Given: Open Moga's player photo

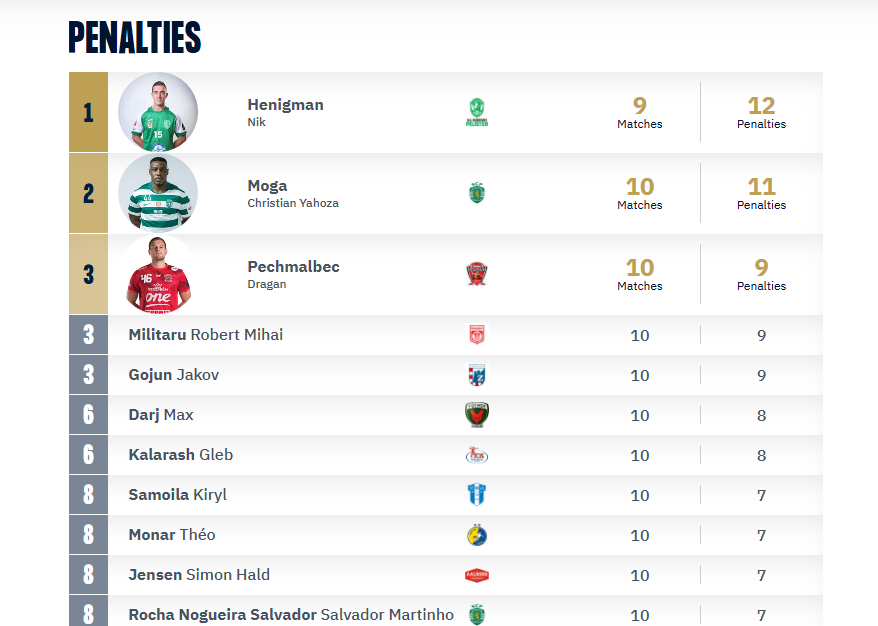Looking at the screenshot, I should (158, 193).
